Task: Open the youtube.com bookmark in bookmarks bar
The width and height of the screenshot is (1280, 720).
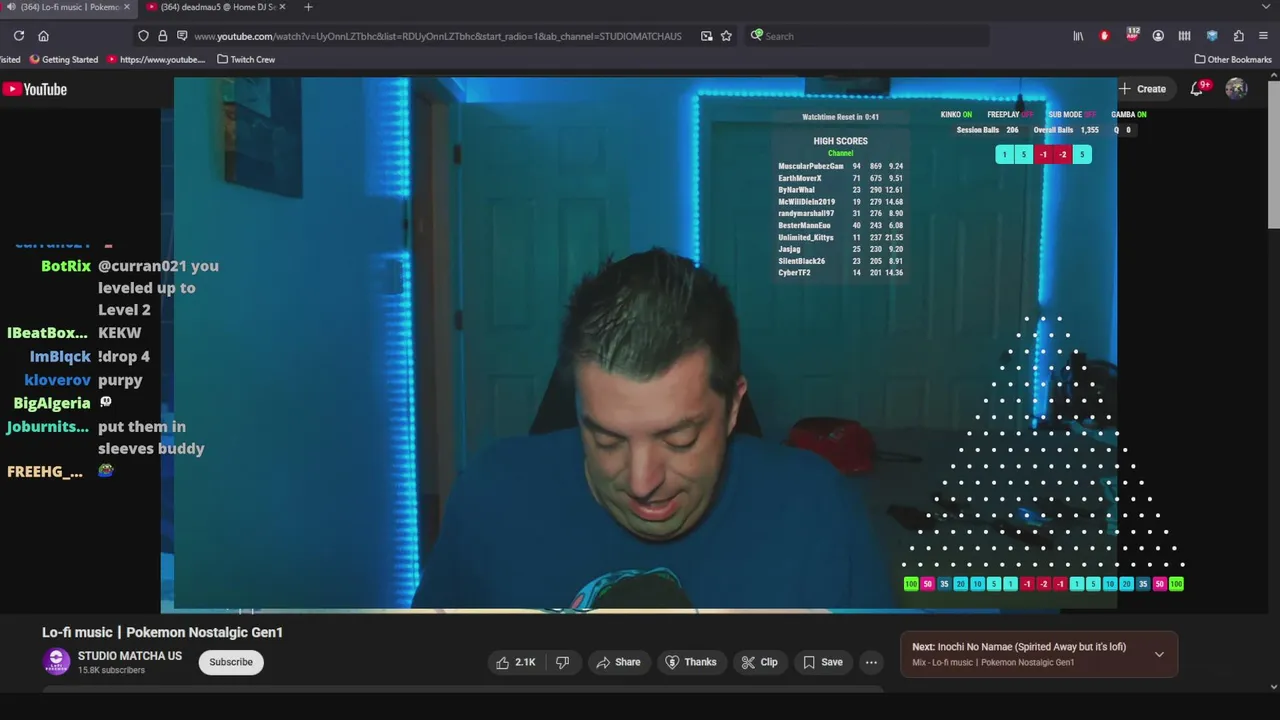Action: pyautogui.click(x=155, y=59)
